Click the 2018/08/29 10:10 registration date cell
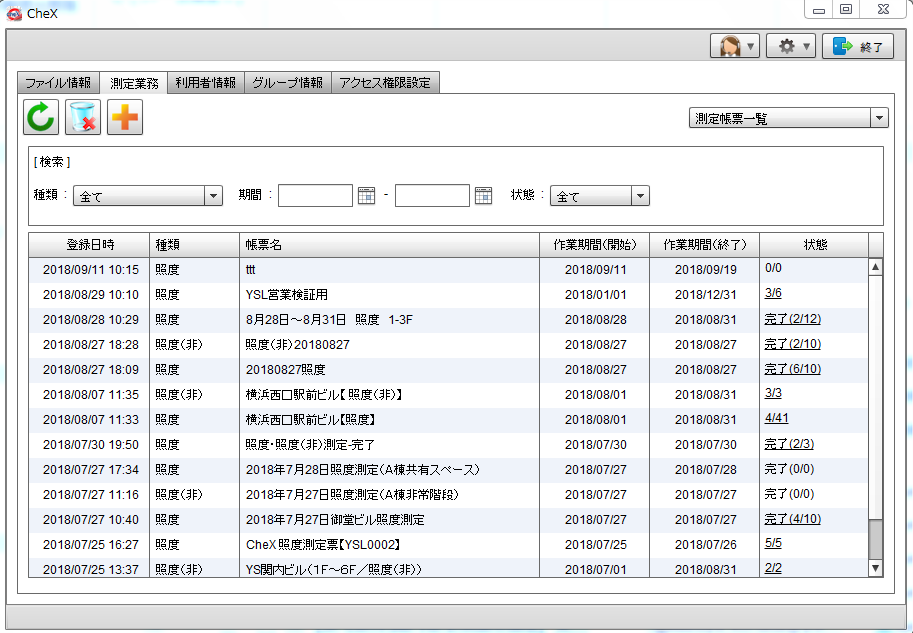 pyautogui.click(x=91, y=295)
